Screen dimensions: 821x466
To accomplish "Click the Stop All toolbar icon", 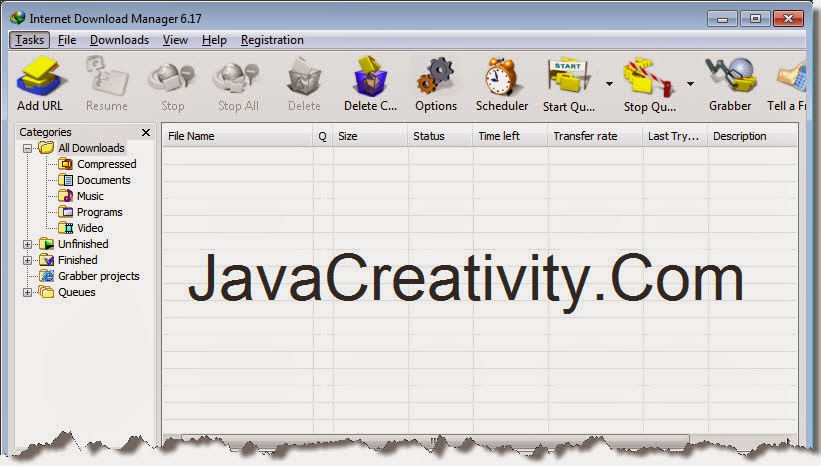I will (238, 78).
